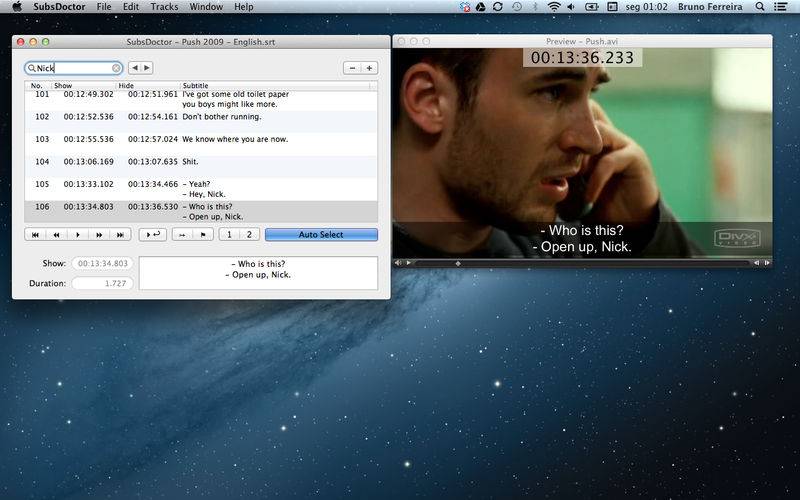Viewport: 800px width, 500px height.
Task: Select subtitle row 101
Action: click(x=201, y=99)
